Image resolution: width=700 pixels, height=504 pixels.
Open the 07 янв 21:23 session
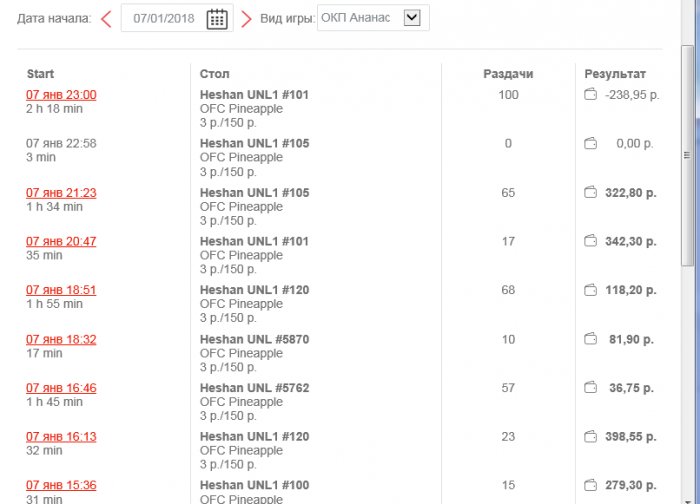tap(61, 193)
